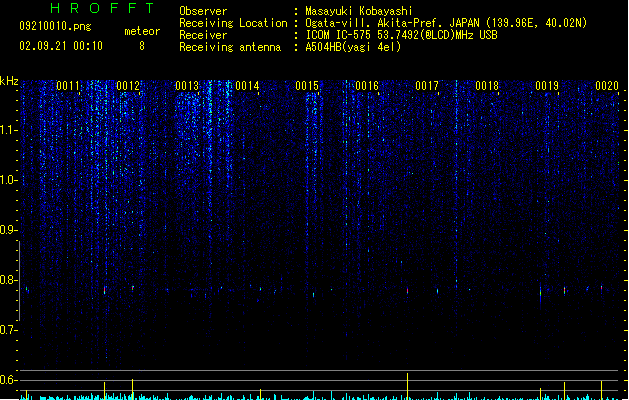Click the kHz axis unit label
This screenshot has width=629, height=400.
pos(9,81)
